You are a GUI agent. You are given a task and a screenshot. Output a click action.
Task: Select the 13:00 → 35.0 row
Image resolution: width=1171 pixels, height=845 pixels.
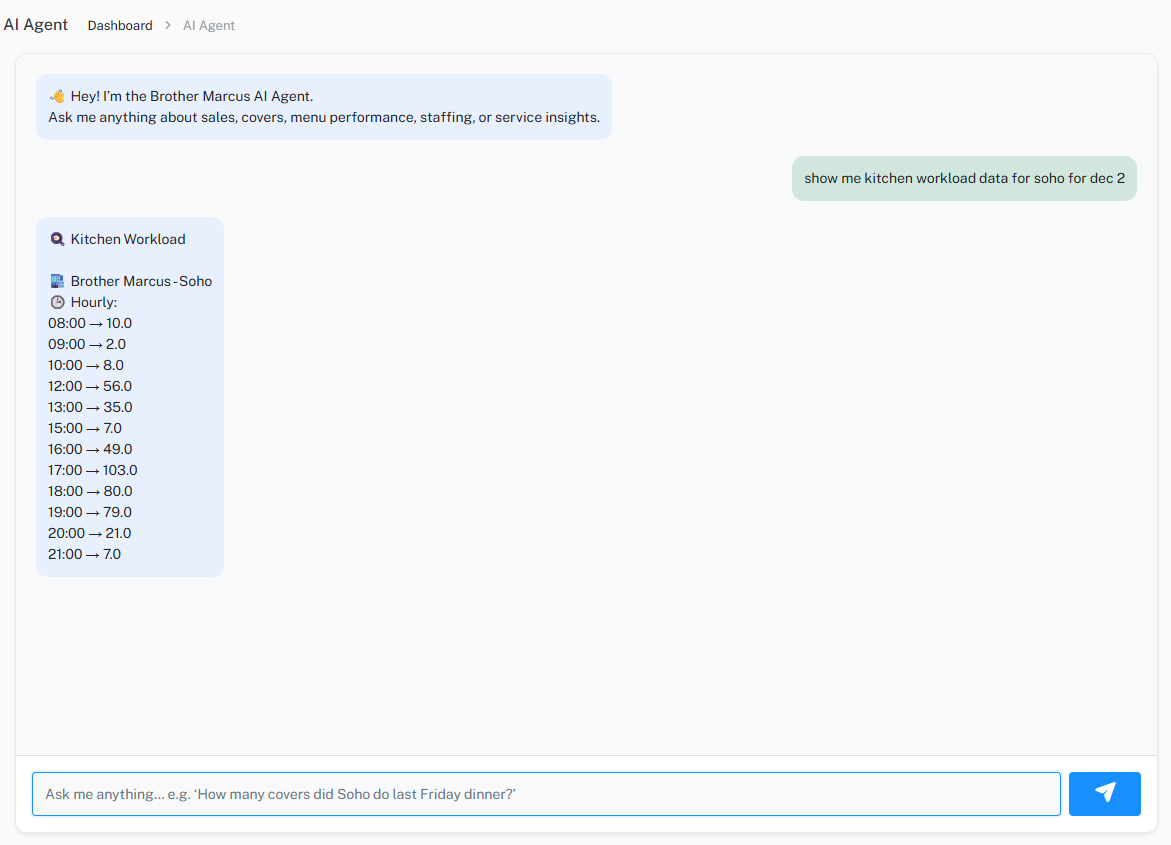pyautogui.click(x=90, y=406)
